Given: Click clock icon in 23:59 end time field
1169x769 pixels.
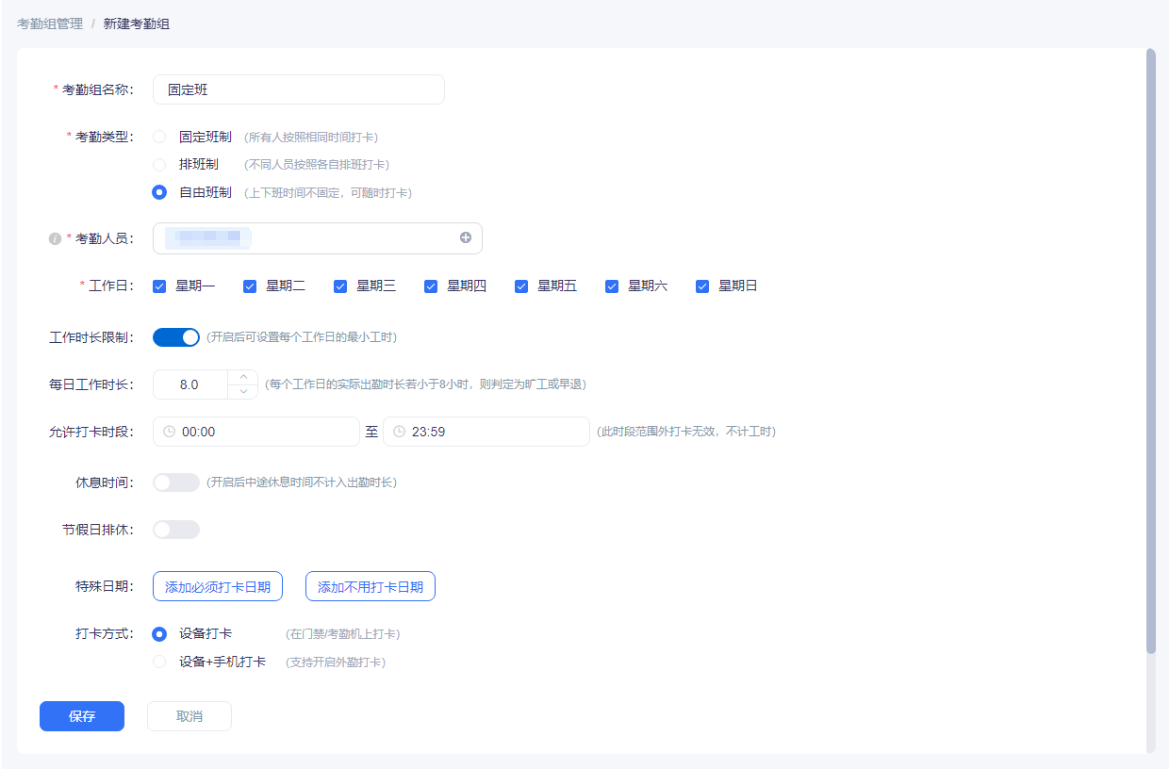Looking at the screenshot, I should [399, 432].
